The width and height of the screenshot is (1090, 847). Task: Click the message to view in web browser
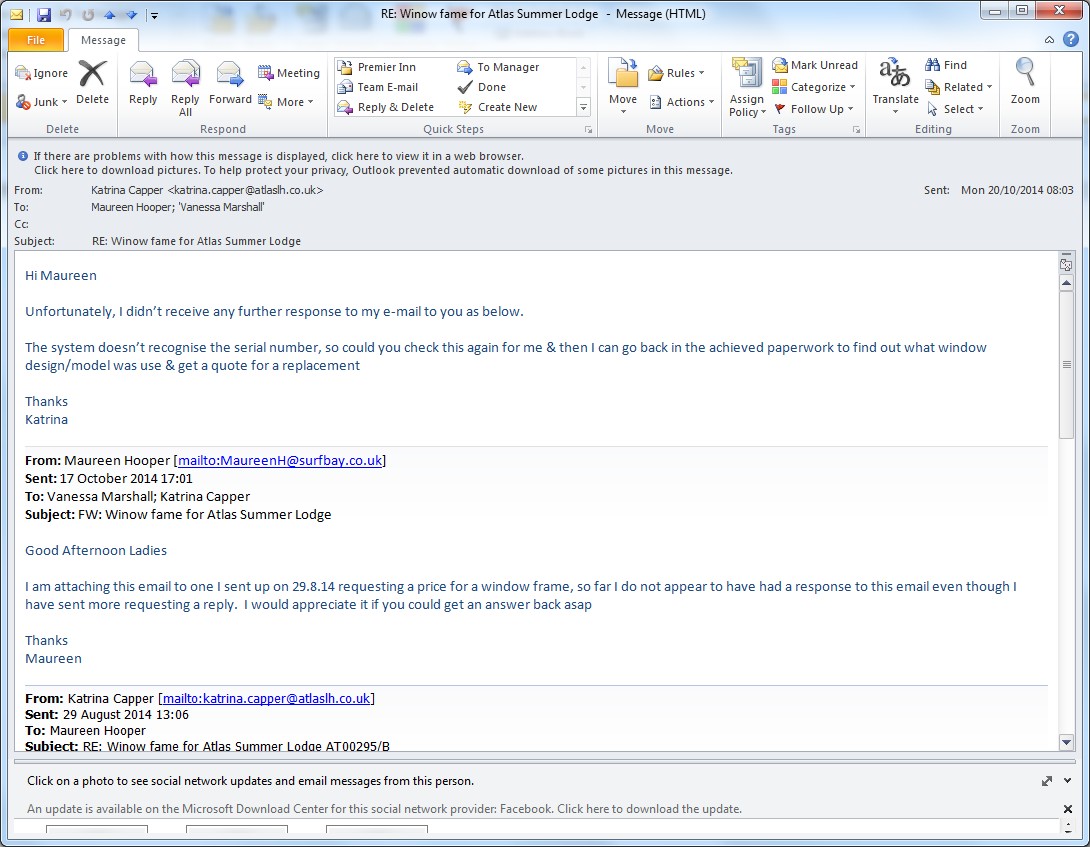click(x=279, y=156)
